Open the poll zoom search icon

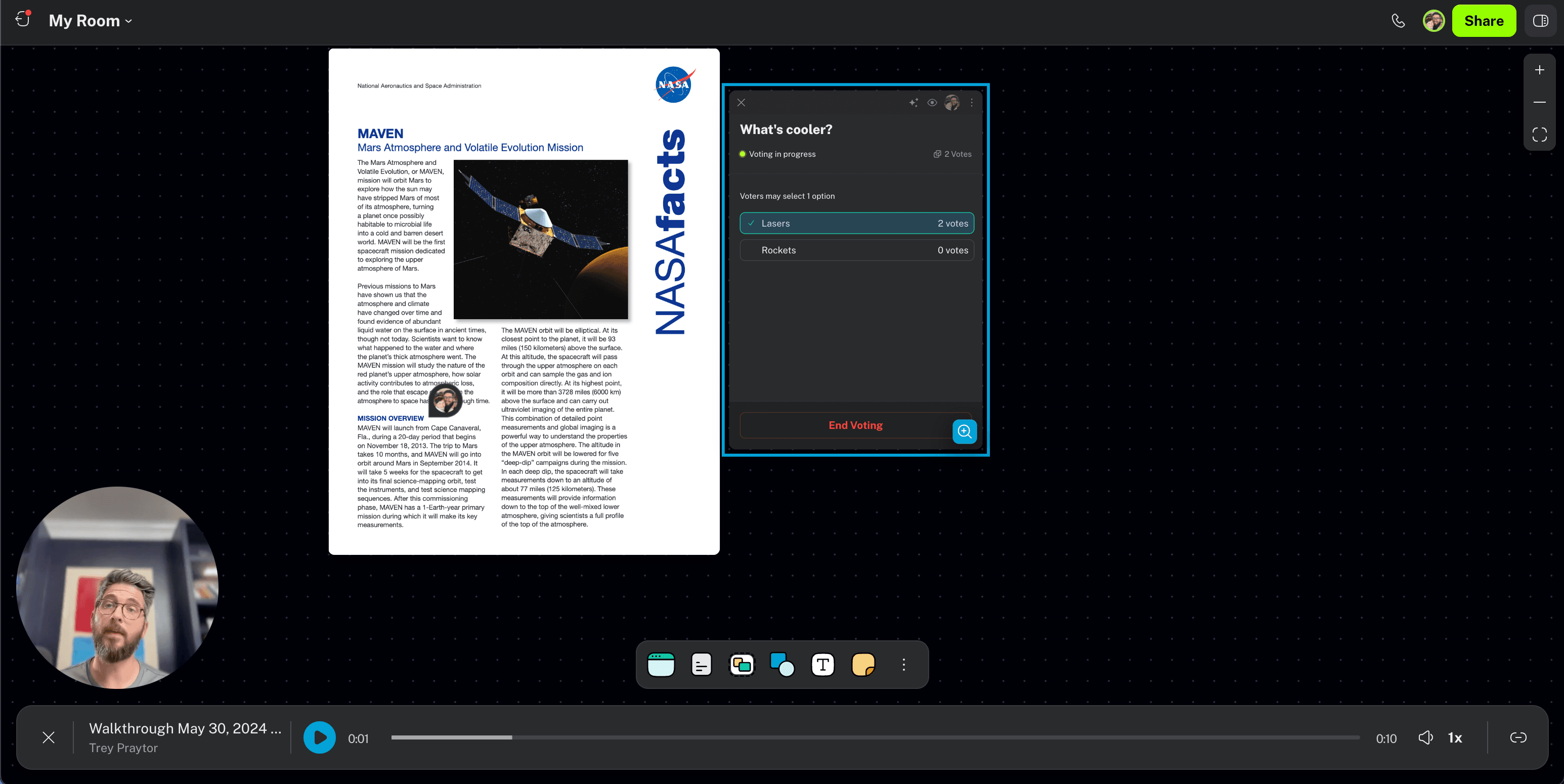pos(963,431)
